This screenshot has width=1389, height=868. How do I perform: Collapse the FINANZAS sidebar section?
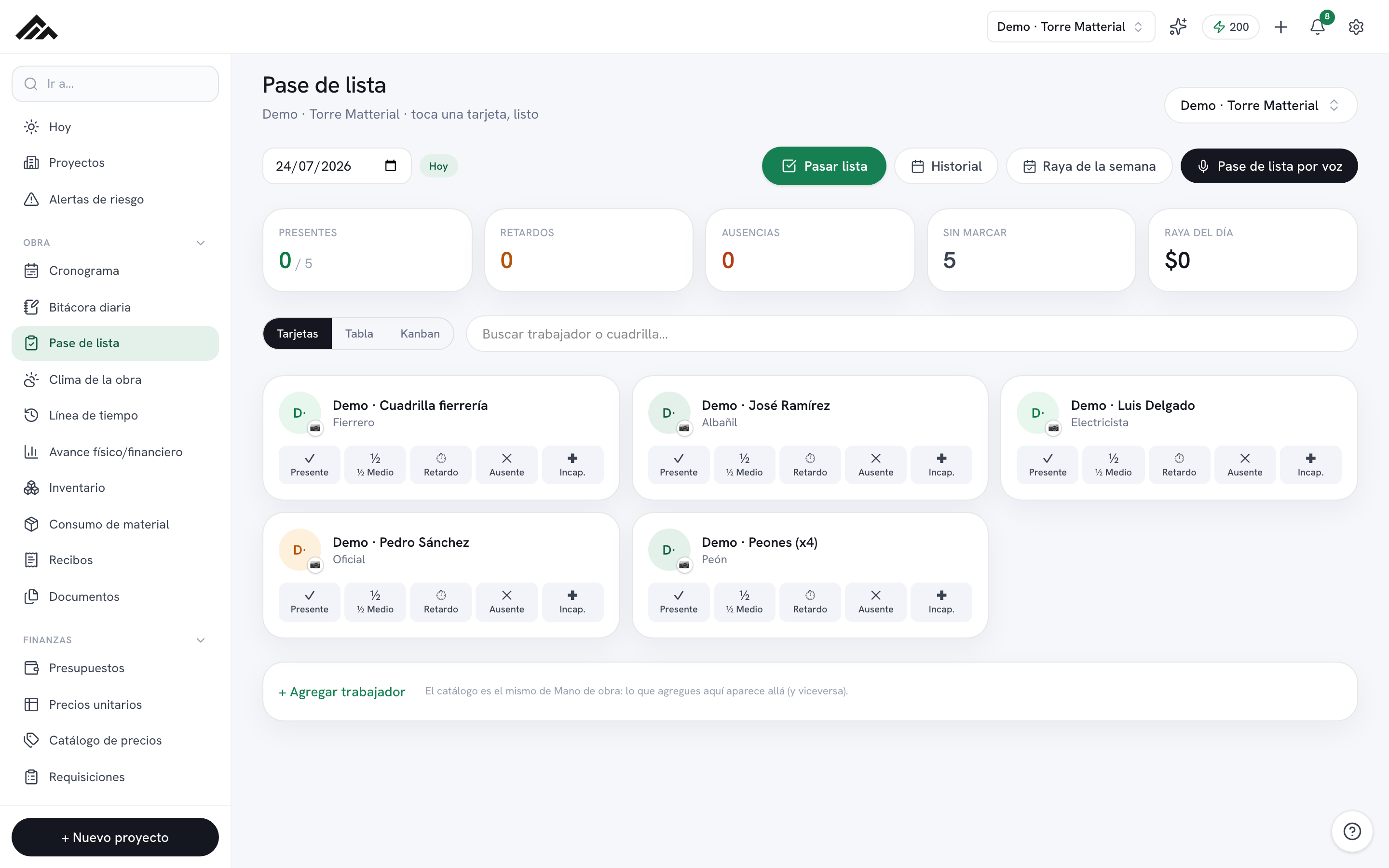point(200,640)
